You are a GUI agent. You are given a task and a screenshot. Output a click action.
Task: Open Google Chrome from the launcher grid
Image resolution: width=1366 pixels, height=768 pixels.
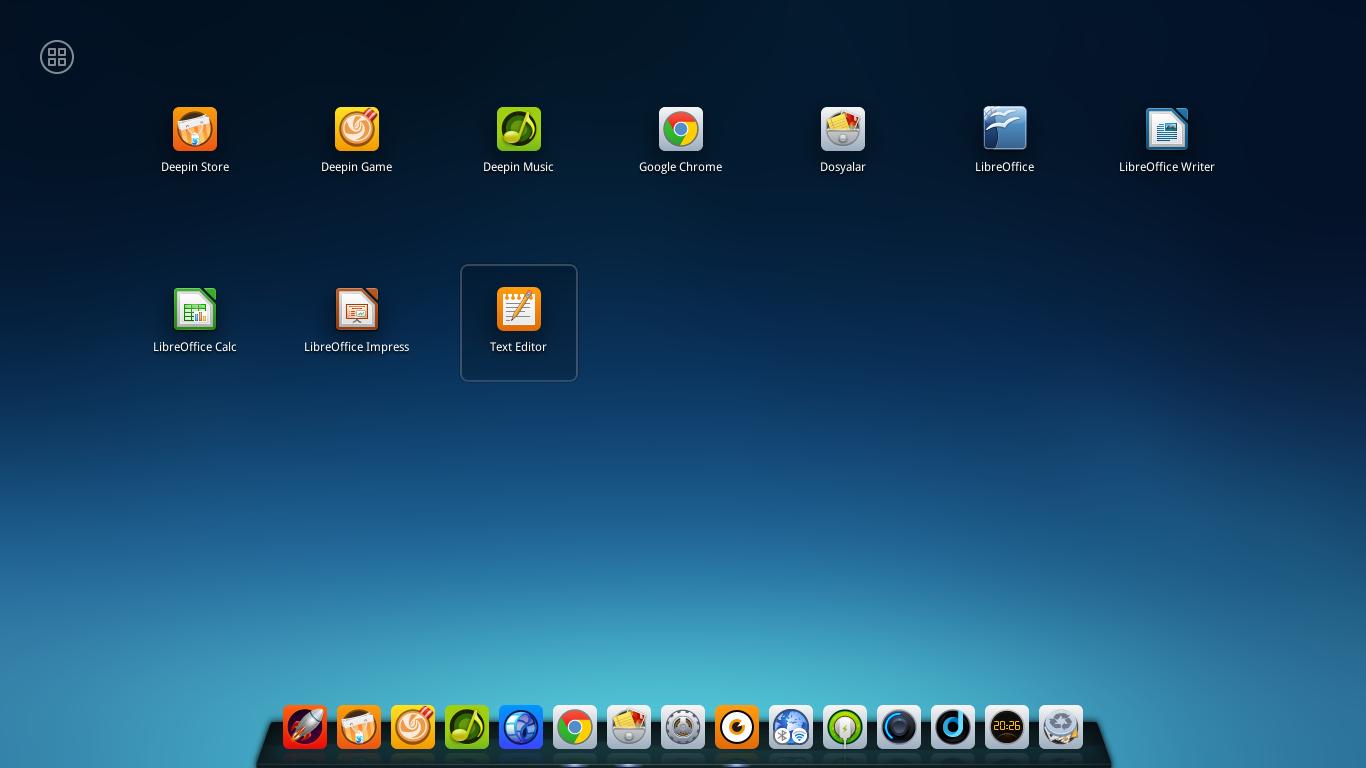click(x=681, y=129)
